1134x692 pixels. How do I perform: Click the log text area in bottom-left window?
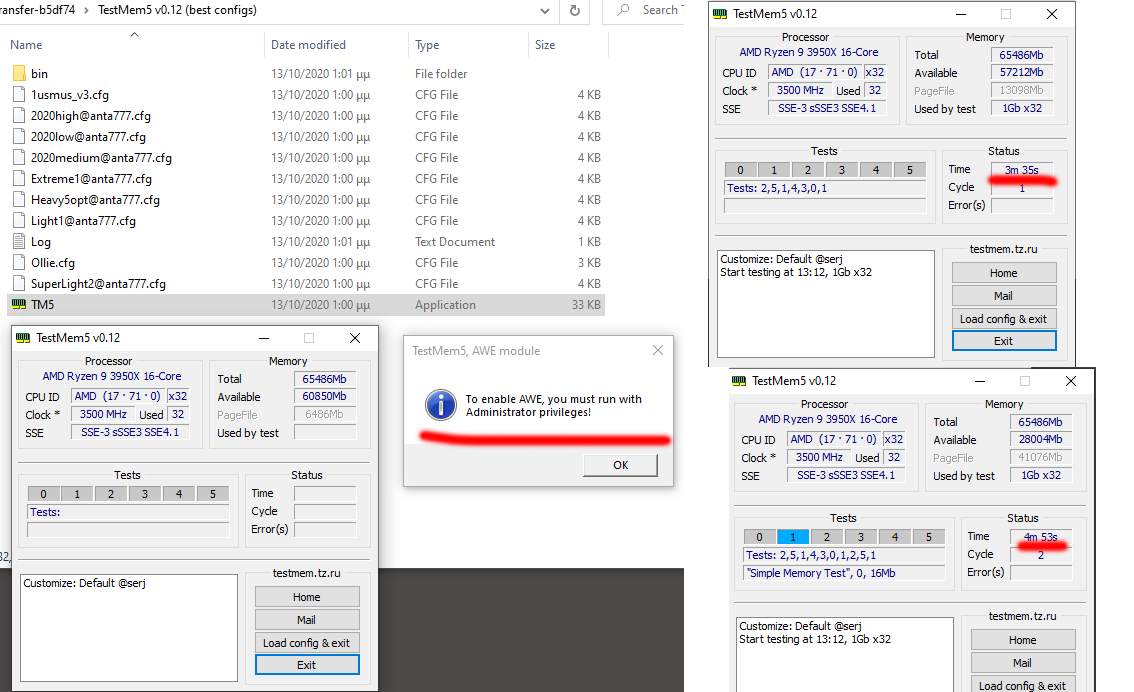click(129, 628)
